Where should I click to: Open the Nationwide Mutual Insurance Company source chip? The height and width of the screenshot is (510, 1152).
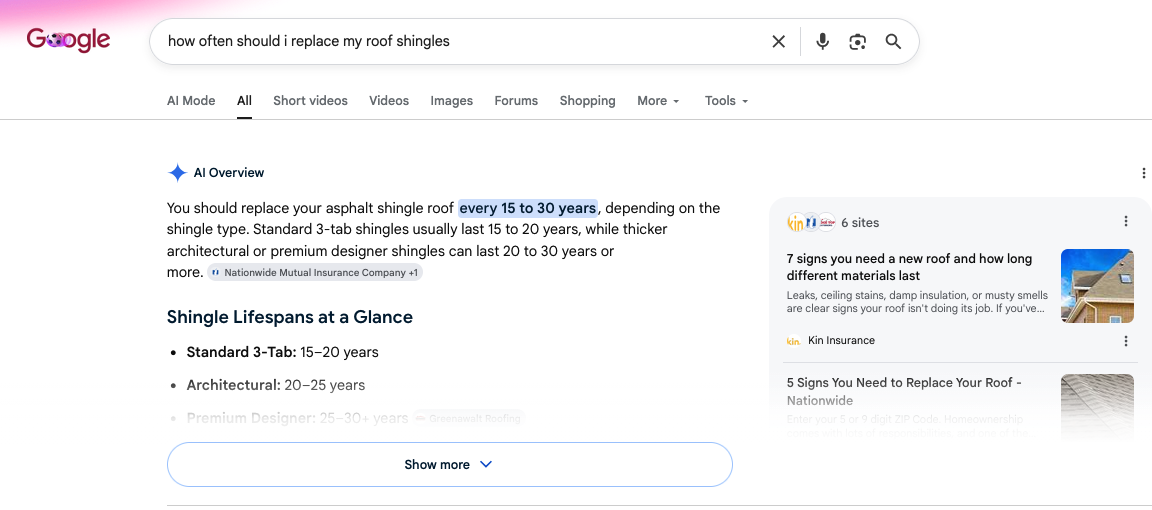(315, 273)
